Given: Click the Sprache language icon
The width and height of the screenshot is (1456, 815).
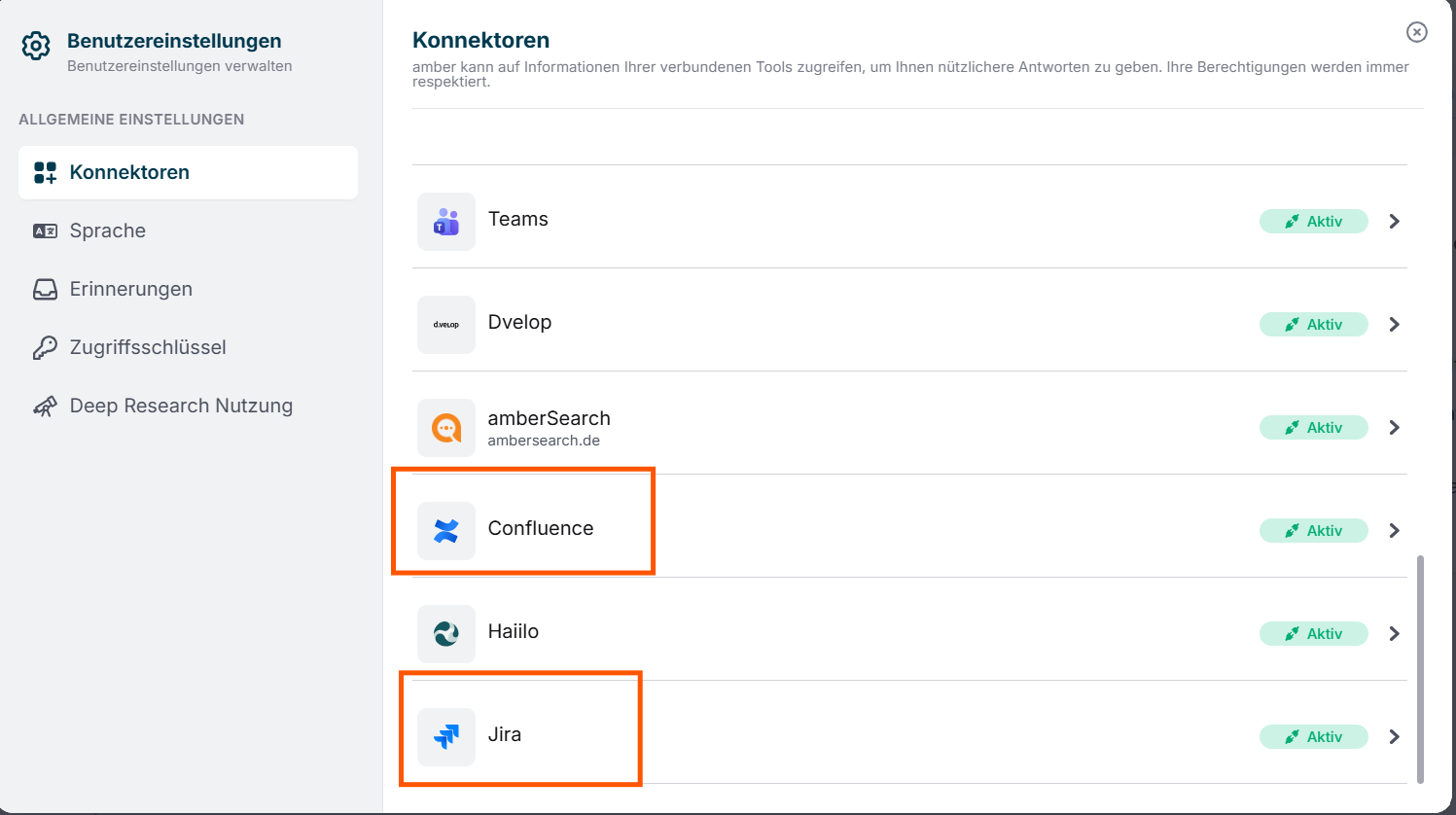Looking at the screenshot, I should (46, 231).
